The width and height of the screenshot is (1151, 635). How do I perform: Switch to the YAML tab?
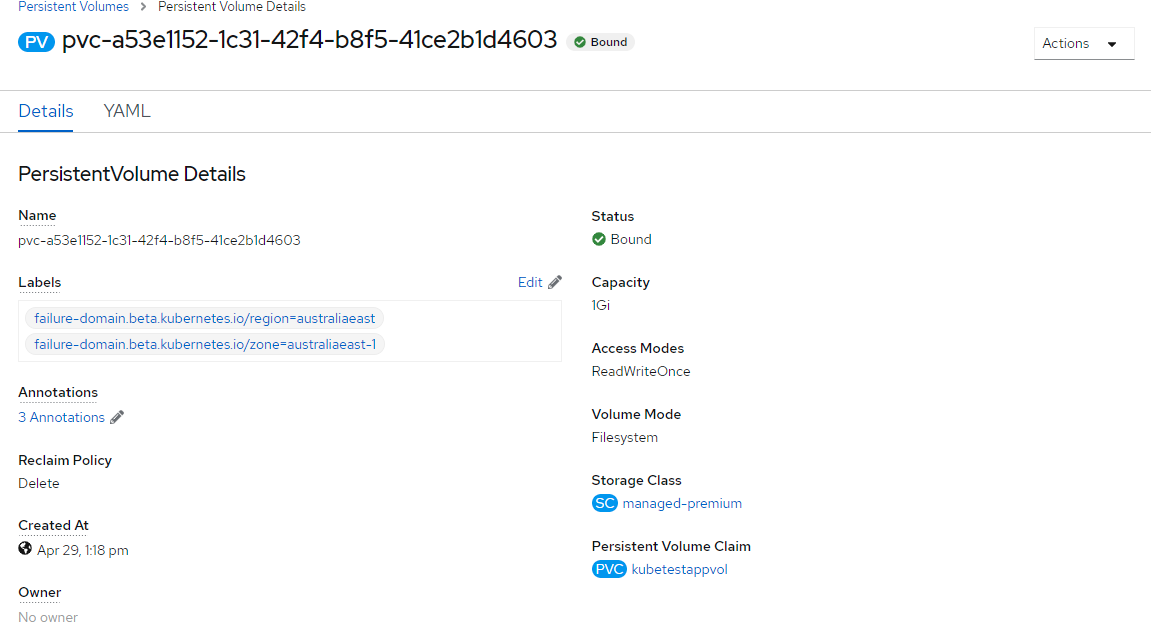click(127, 111)
